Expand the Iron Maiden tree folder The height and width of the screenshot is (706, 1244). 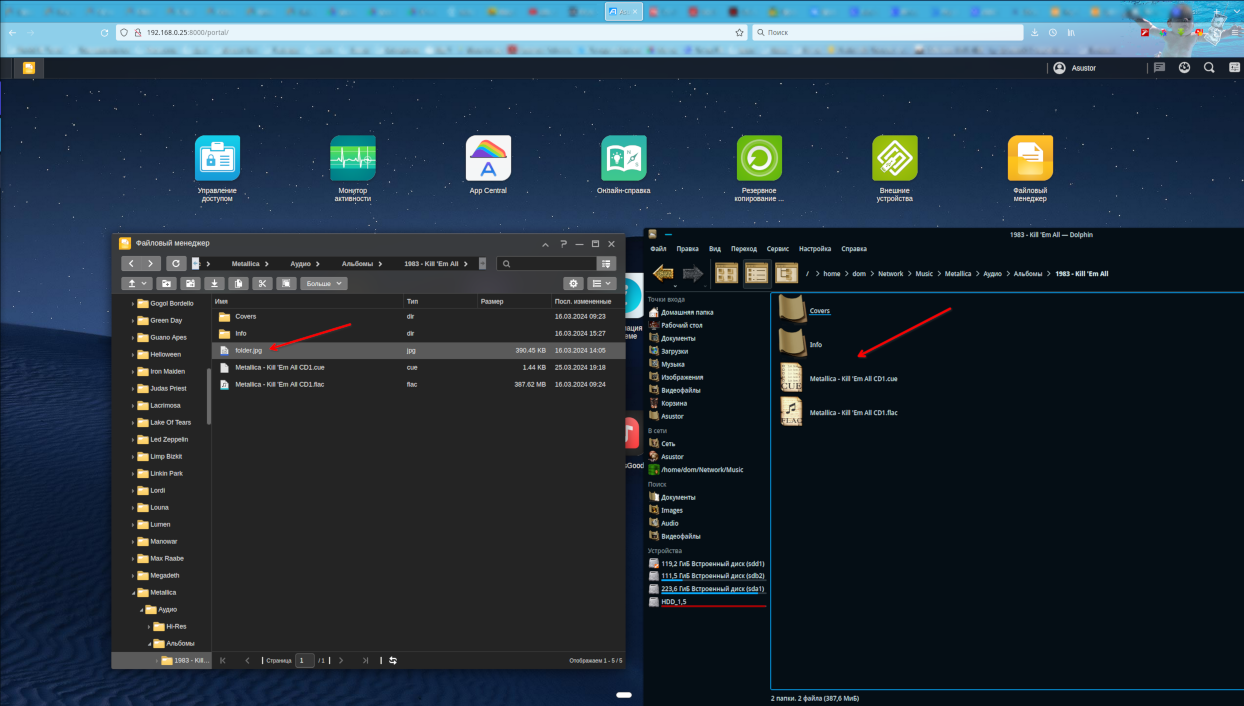click(x=133, y=371)
